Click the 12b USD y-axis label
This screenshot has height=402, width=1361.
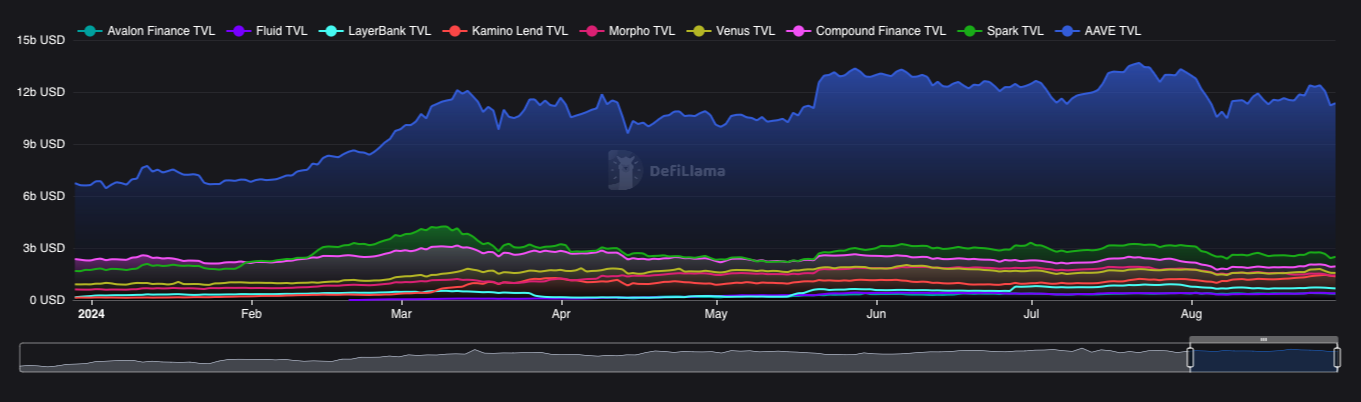(x=41, y=92)
